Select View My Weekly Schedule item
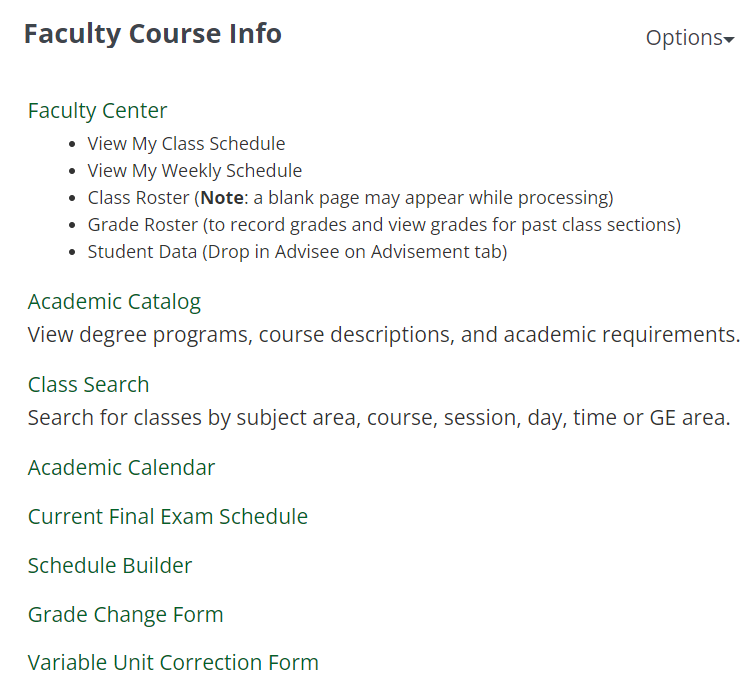 [194, 171]
